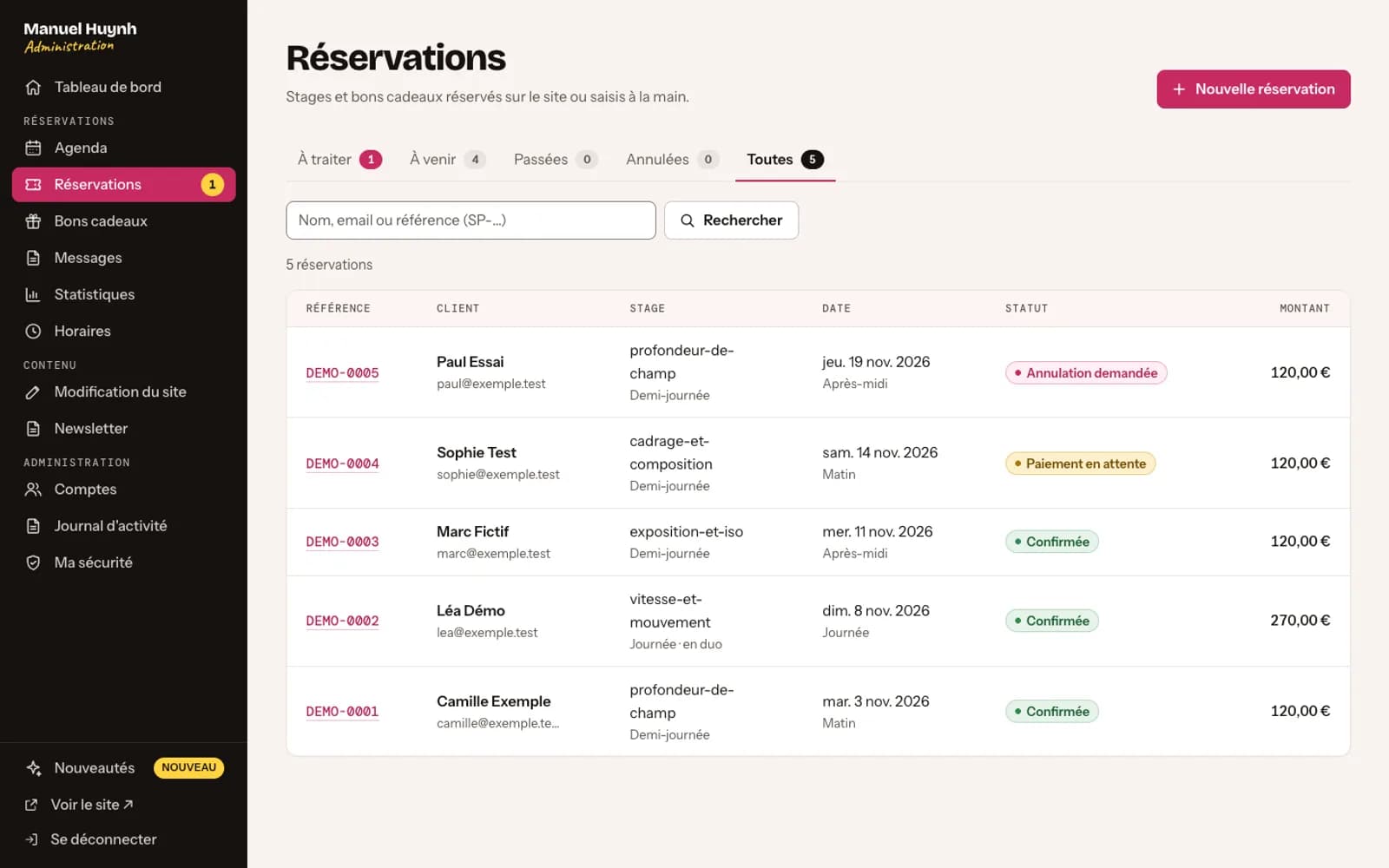Click the gift icon for Bons cadeaux
This screenshot has height=868, width=1389.
click(33, 221)
